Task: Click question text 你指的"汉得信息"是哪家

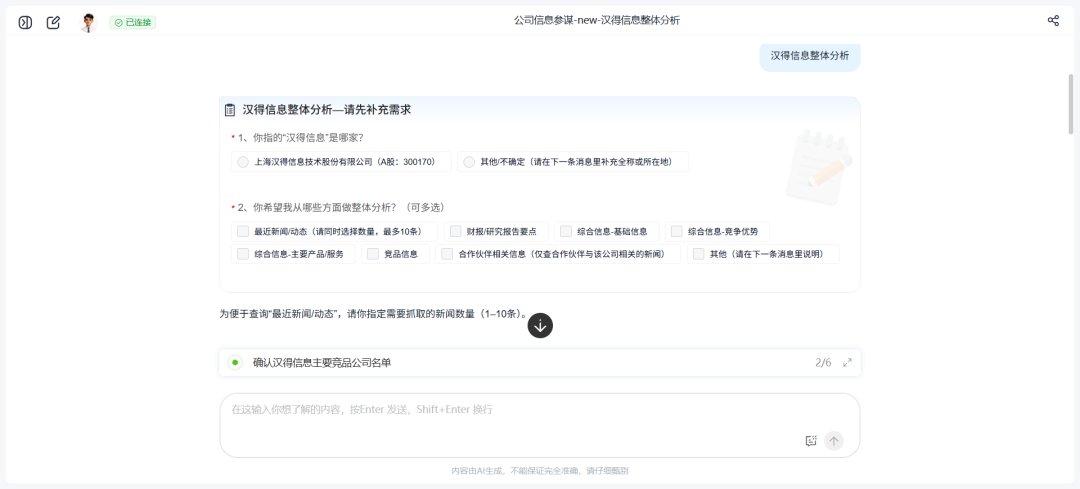Action: (x=308, y=138)
